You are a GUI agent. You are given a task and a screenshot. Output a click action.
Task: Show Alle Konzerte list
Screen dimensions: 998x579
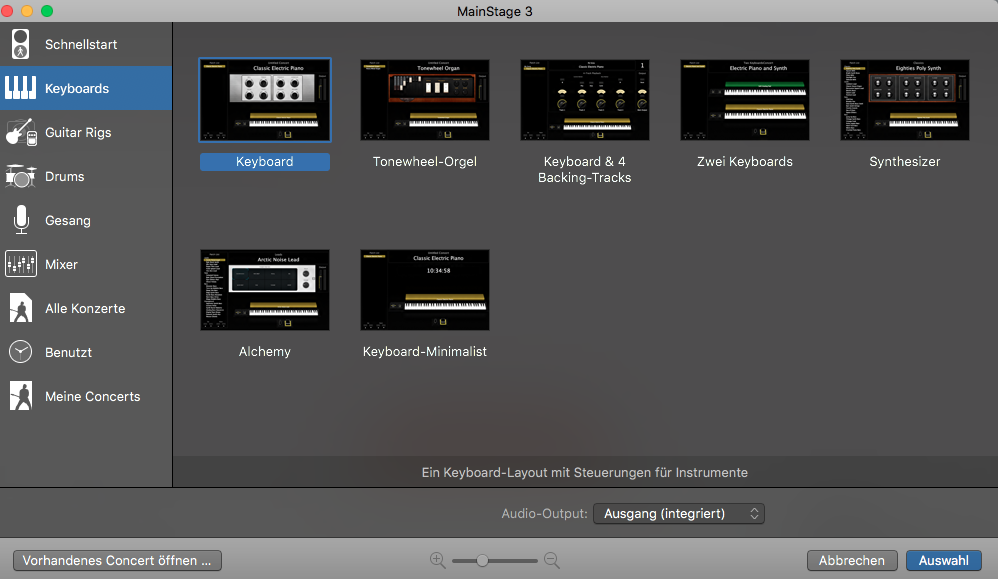(86, 308)
